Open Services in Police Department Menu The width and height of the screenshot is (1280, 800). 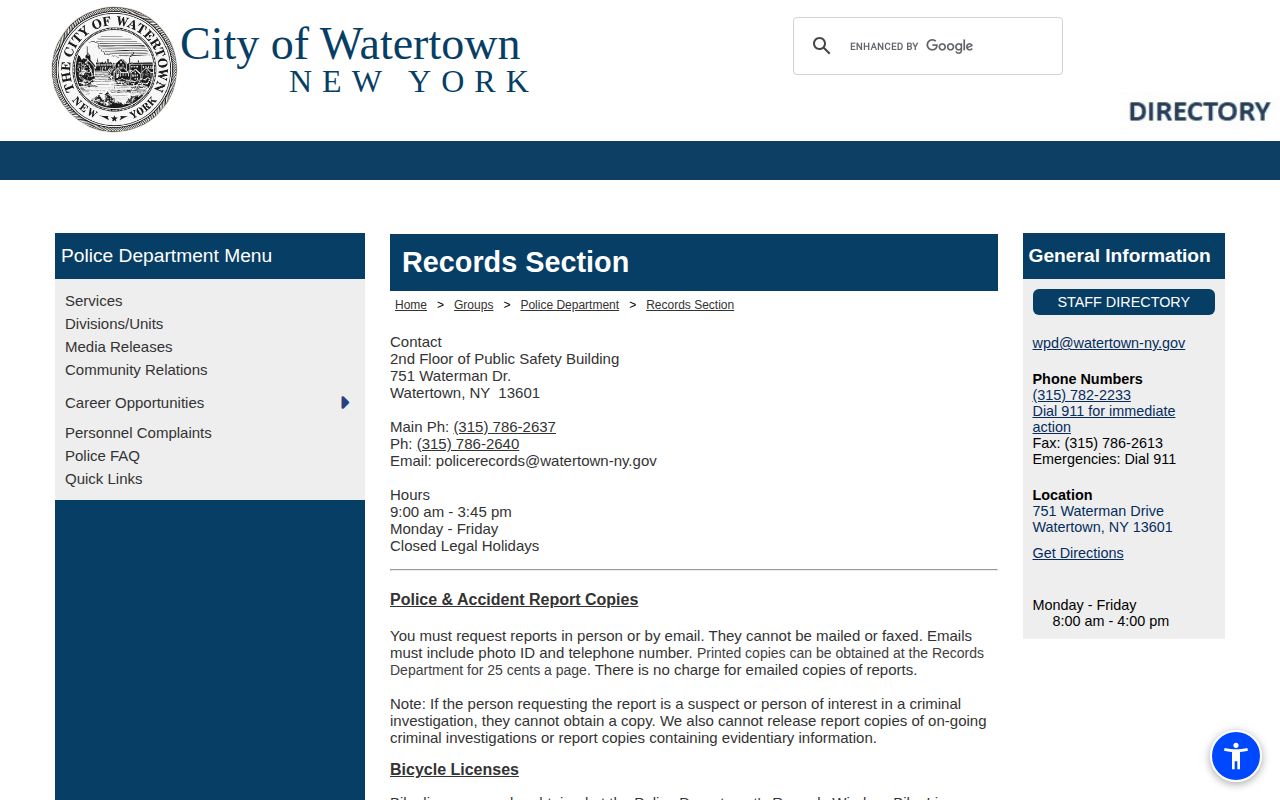click(x=94, y=301)
